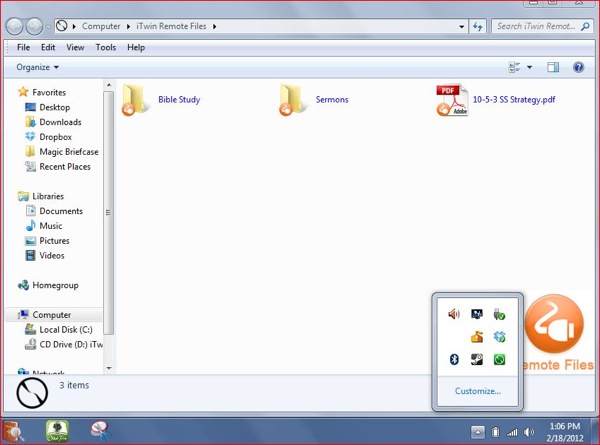600x445 pixels.
Task: Open the Tools menu
Action: tap(106, 47)
